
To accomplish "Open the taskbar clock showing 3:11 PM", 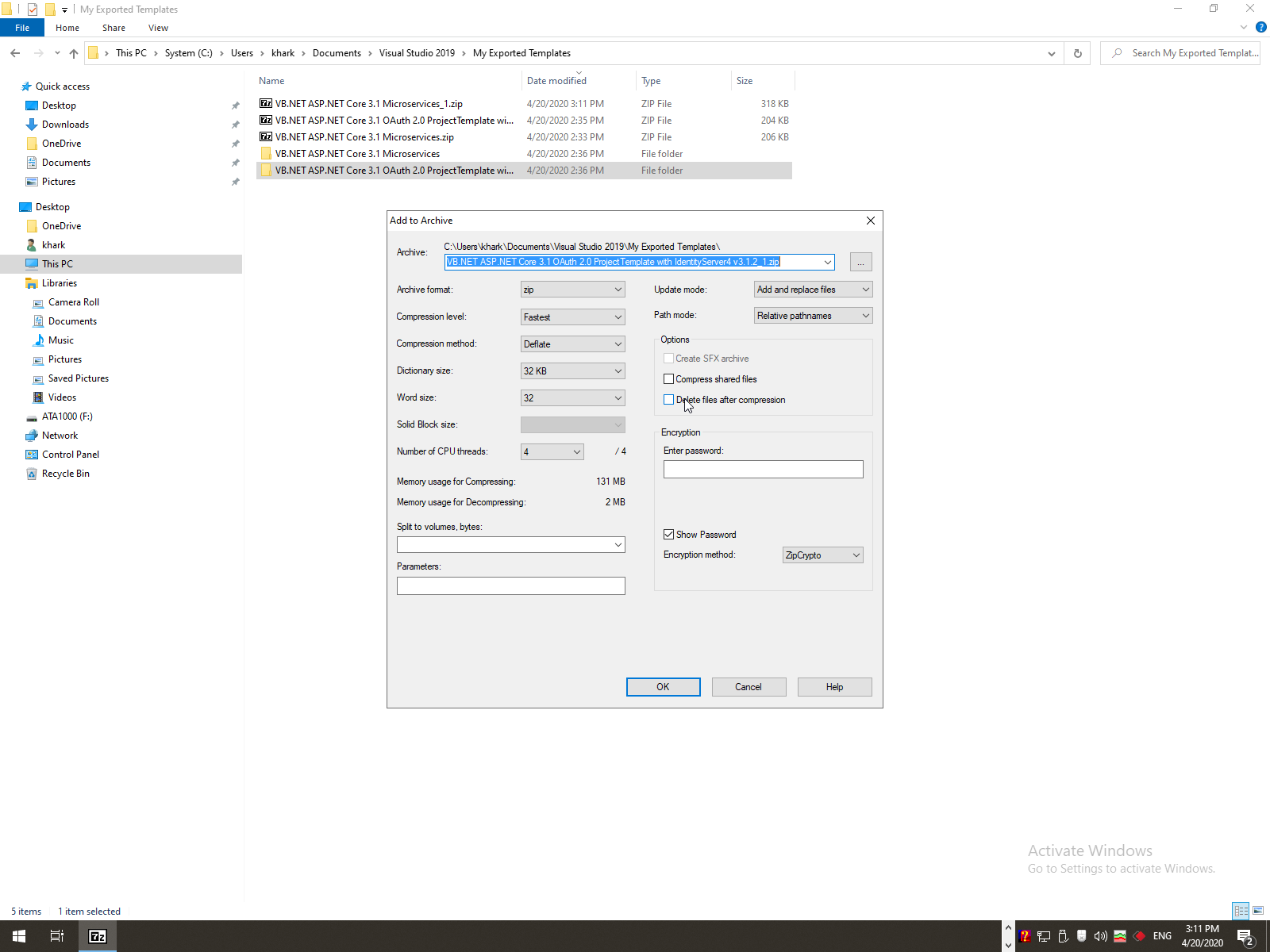I will point(1203,936).
